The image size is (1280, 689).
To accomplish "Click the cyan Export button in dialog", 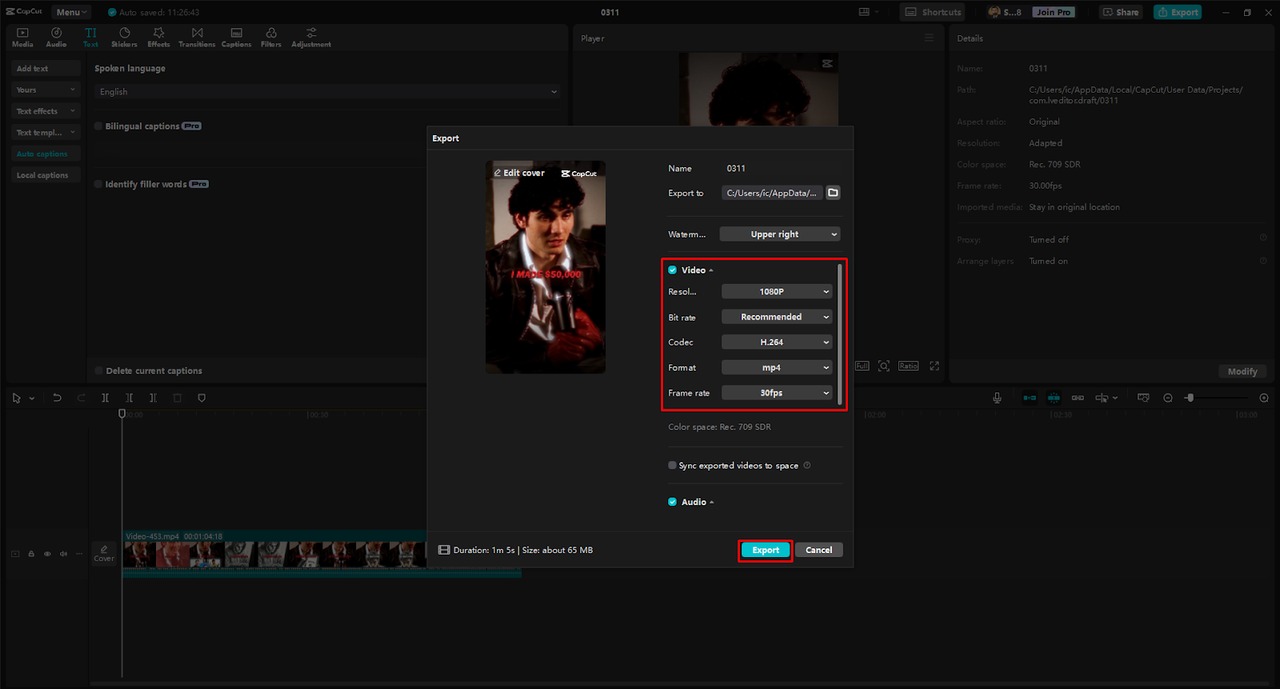I will click(765, 550).
